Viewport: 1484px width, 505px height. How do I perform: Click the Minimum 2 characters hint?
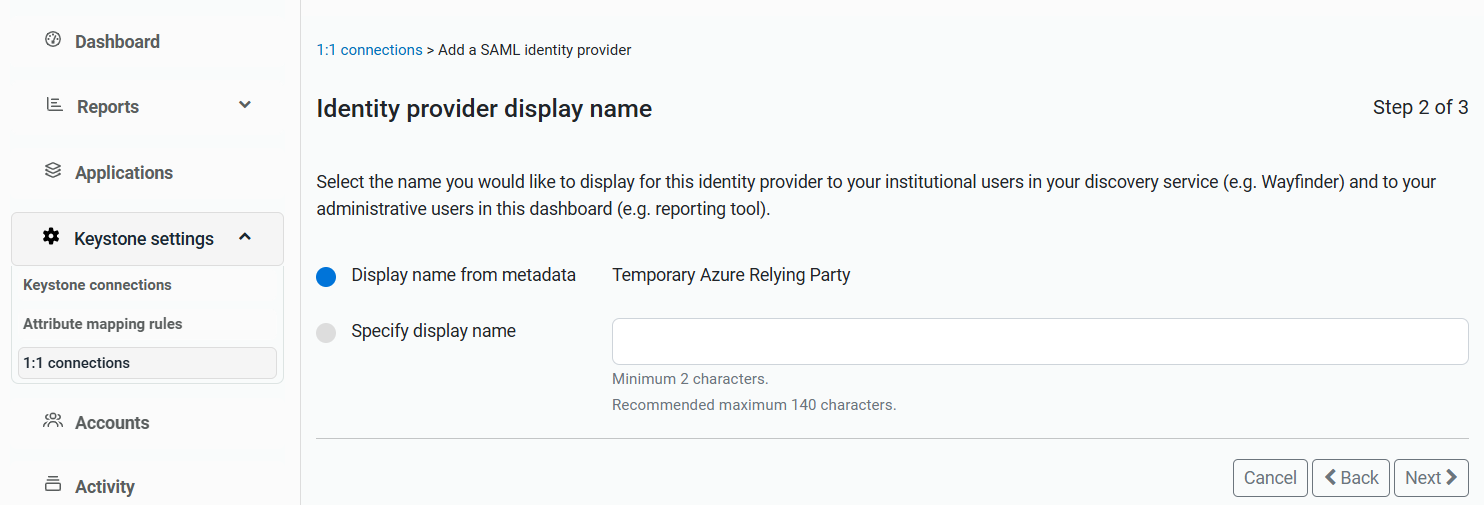point(690,379)
